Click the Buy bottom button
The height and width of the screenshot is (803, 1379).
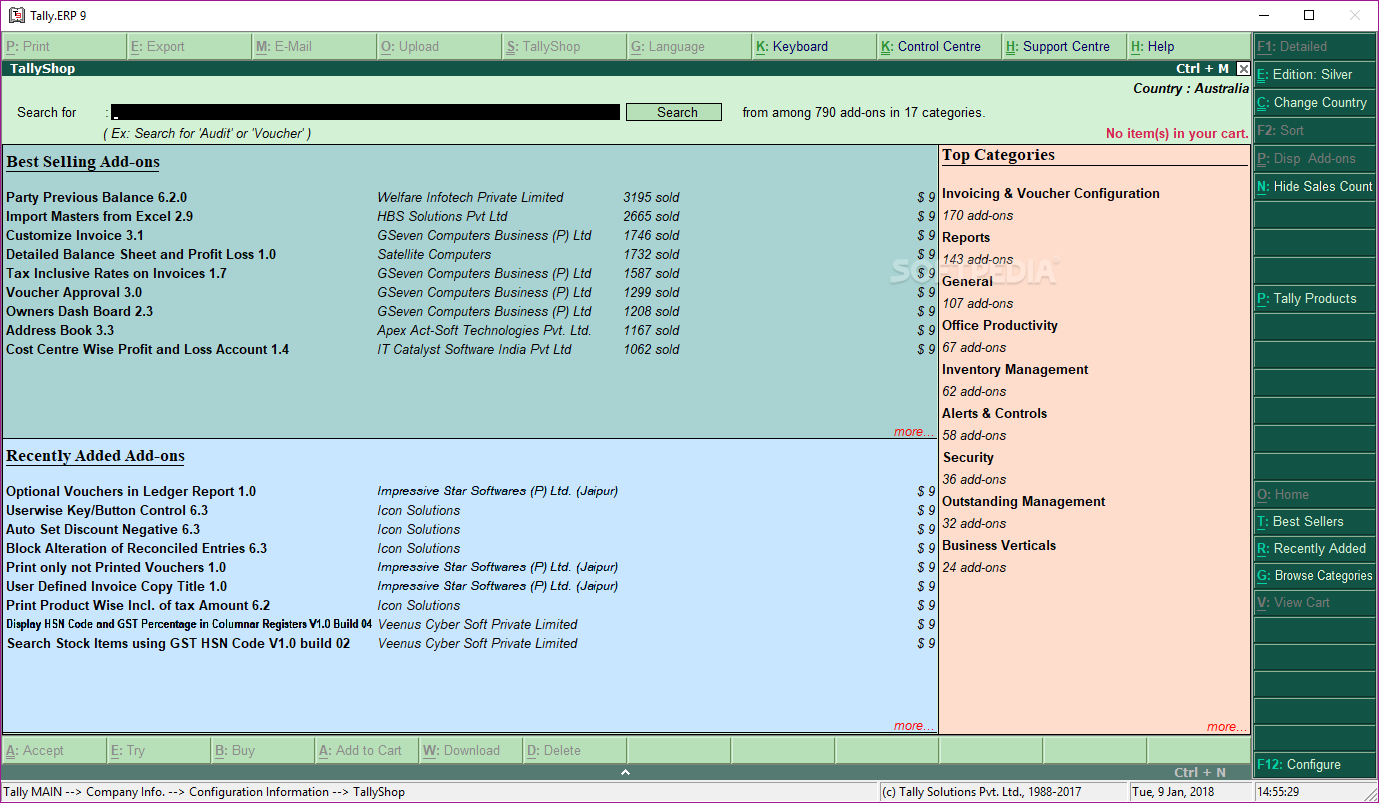coord(261,750)
